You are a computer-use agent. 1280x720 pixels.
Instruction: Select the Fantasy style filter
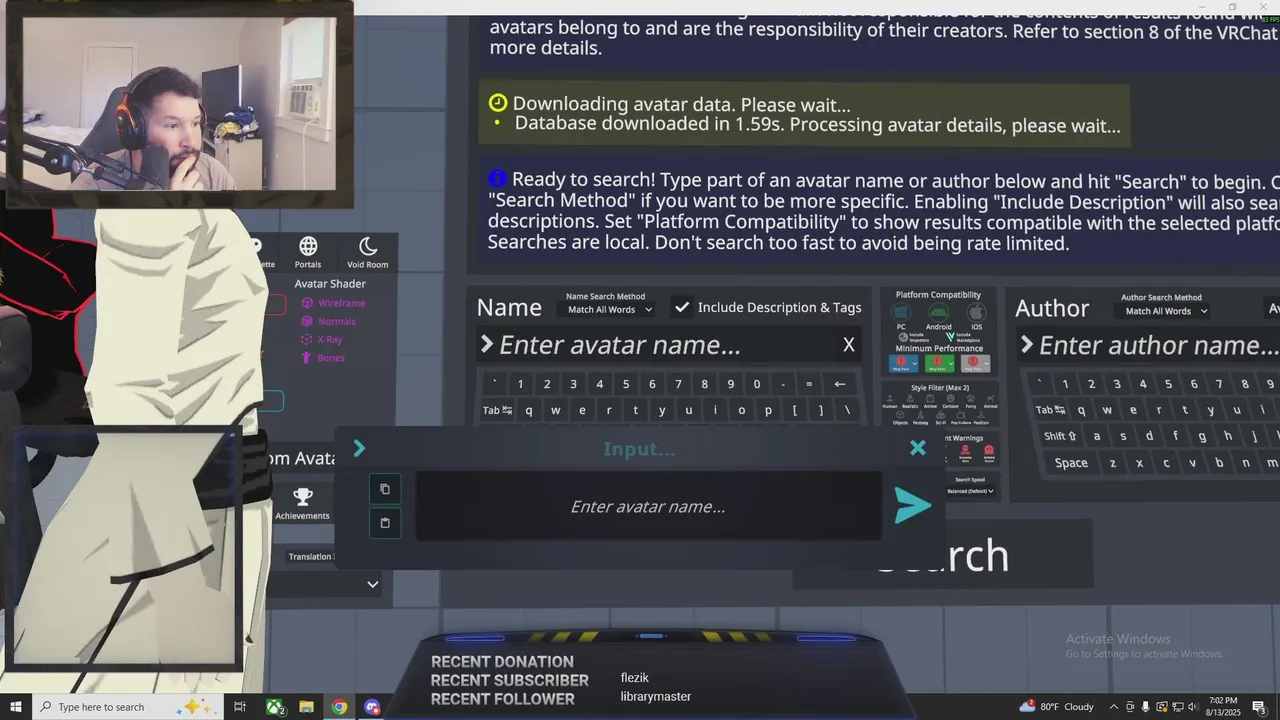(x=920, y=418)
